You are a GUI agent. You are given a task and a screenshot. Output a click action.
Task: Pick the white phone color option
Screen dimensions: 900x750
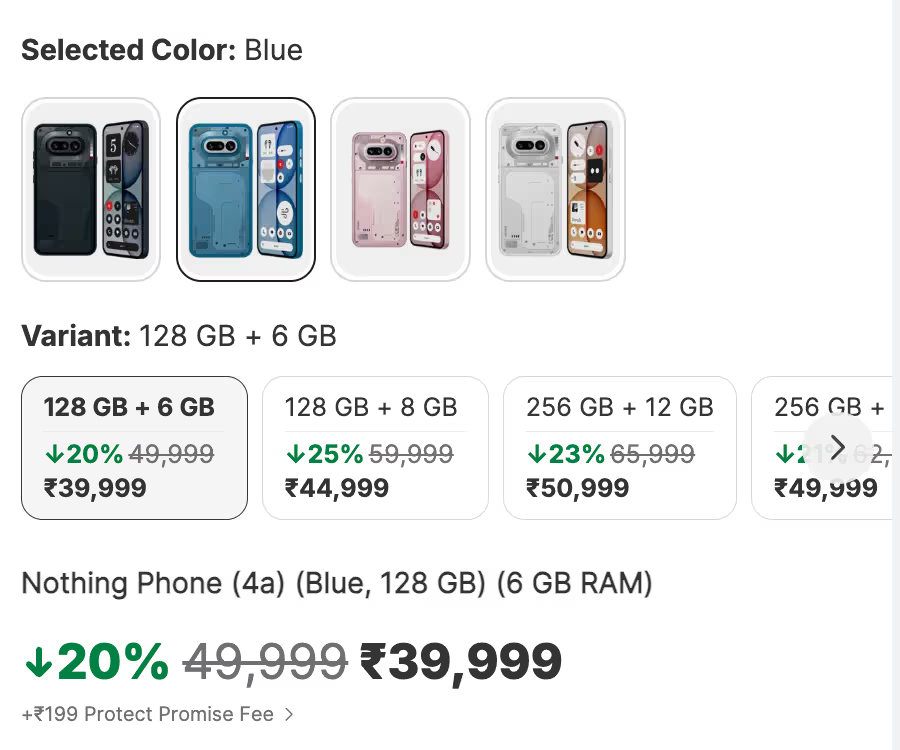coord(555,189)
